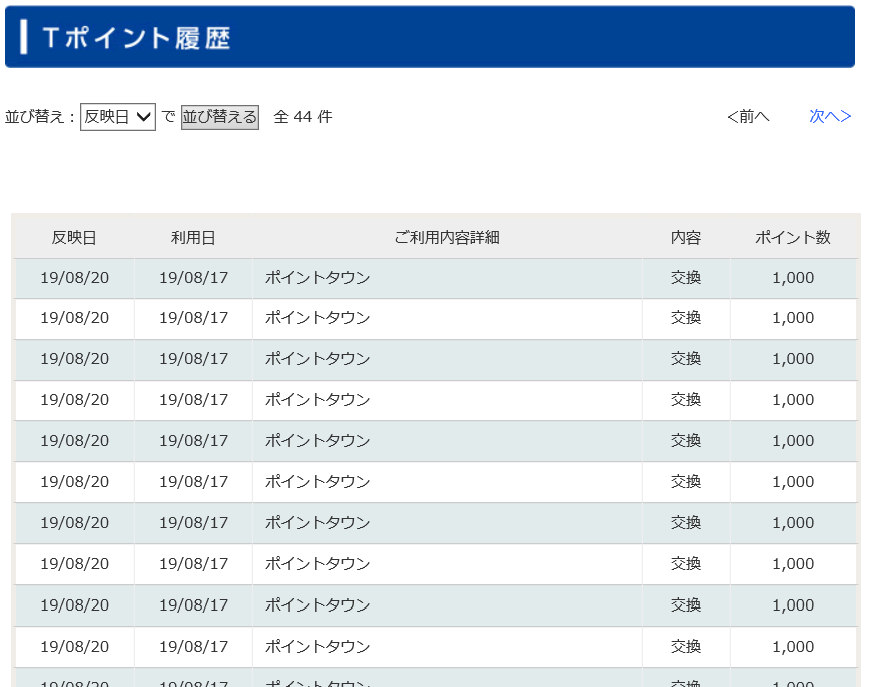Click the 利用日 column header
The image size is (869, 687).
click(x=193, y=237)
